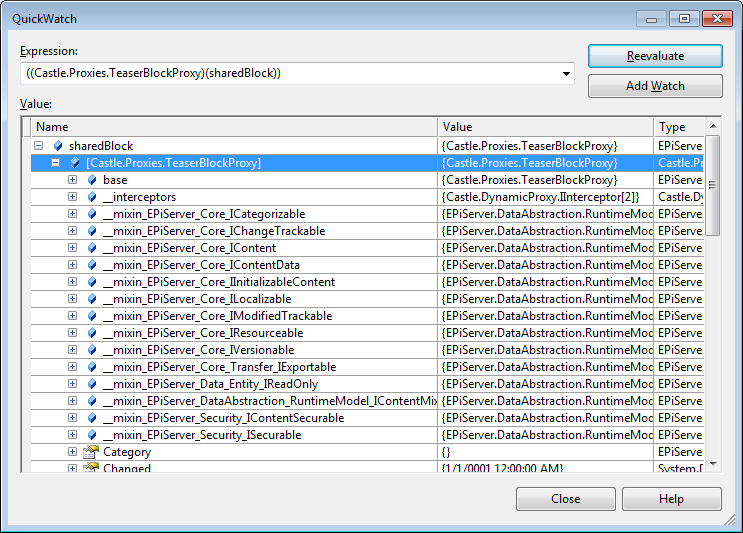Viewport: 743px width, 533px height.
Task: Click the field icon next to base
Action: coord(92,180)
